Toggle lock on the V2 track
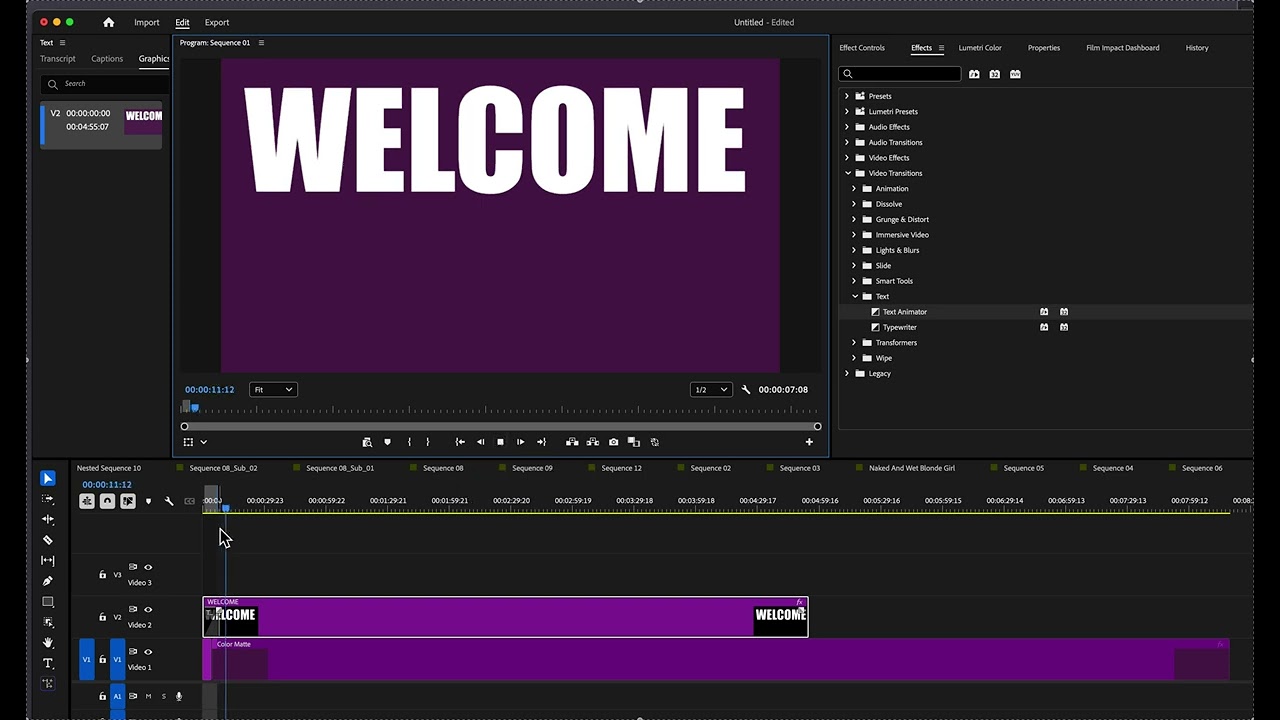The image size is (1280, 720). (102, 617)
